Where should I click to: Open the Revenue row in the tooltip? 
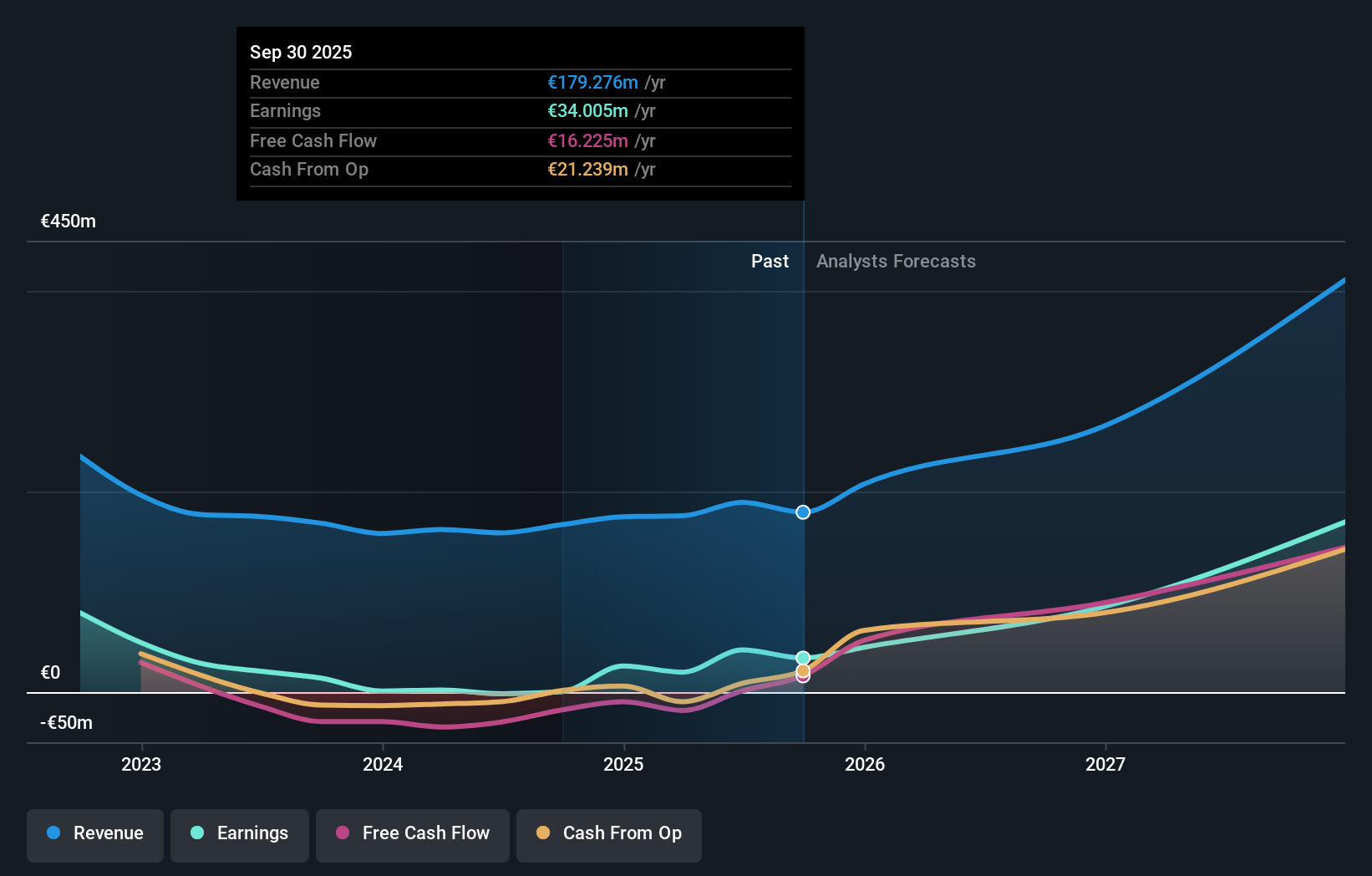pos(520,83)
